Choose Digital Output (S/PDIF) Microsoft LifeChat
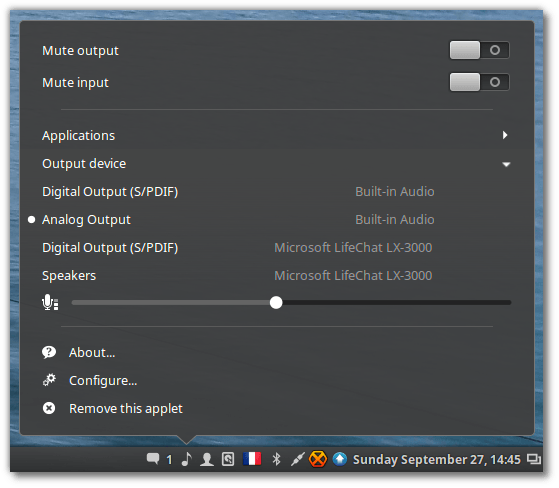This screenshot has height=488, width=559. tap(276, 248)
